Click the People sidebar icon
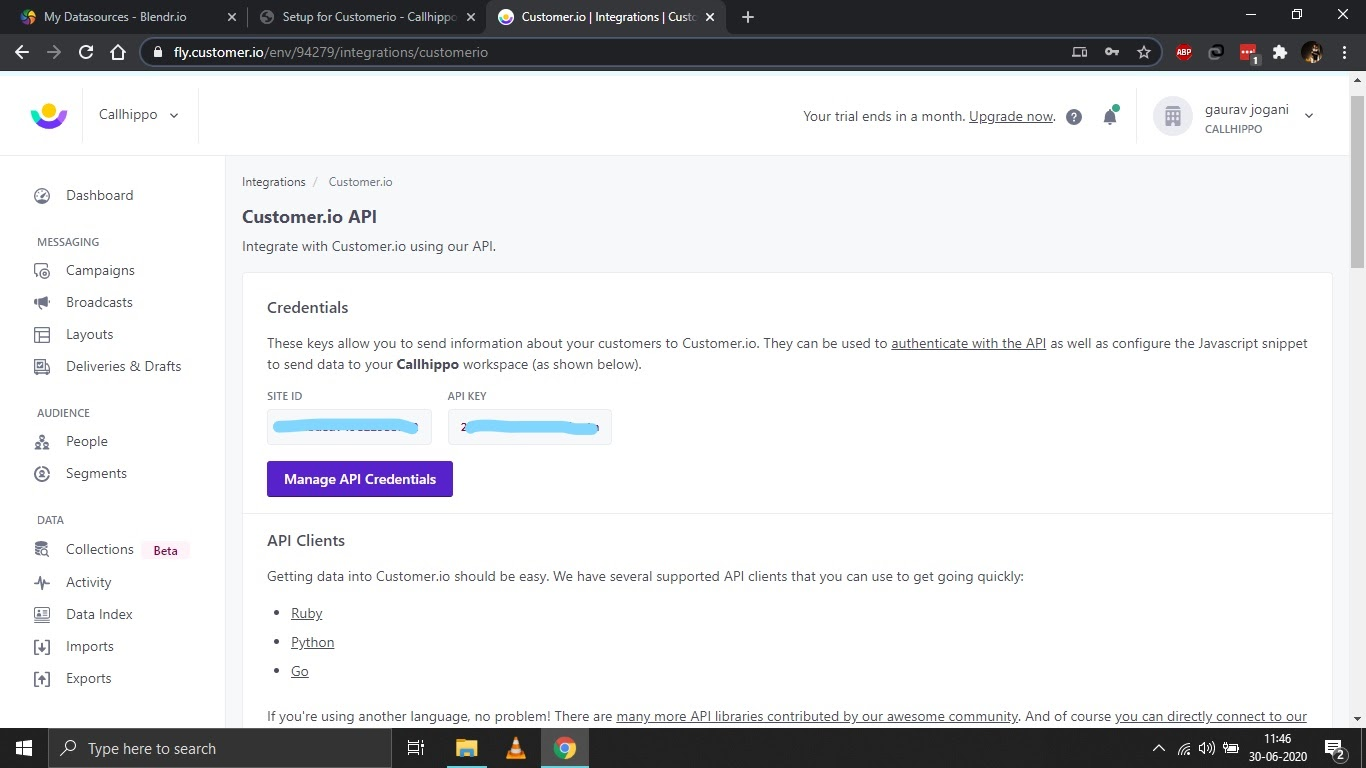Viewport: 1366px width, 768px height. click(x=42, y=442)
